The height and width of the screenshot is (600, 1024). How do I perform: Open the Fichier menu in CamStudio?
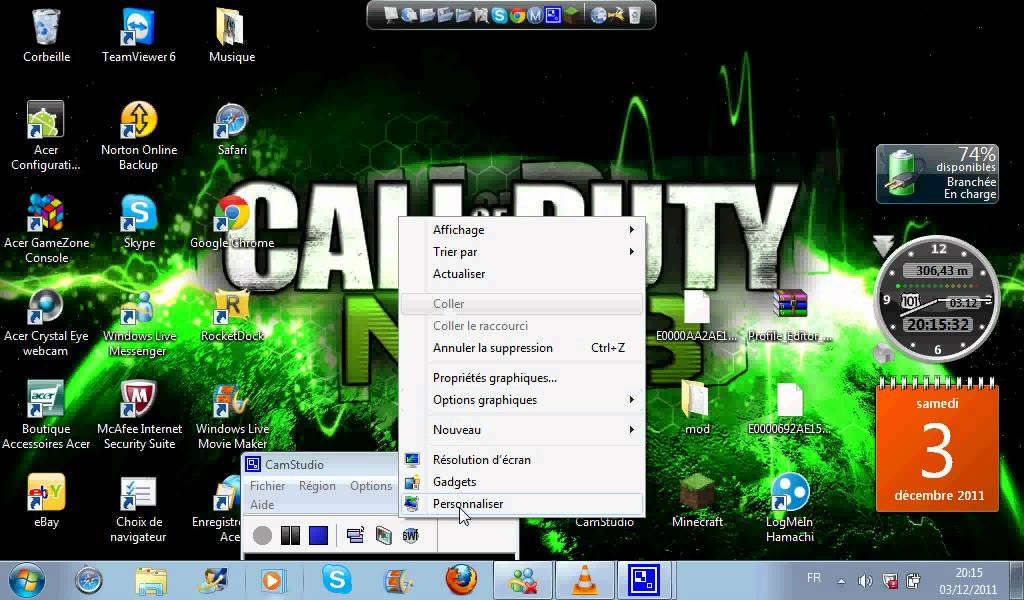click(267, 486)
